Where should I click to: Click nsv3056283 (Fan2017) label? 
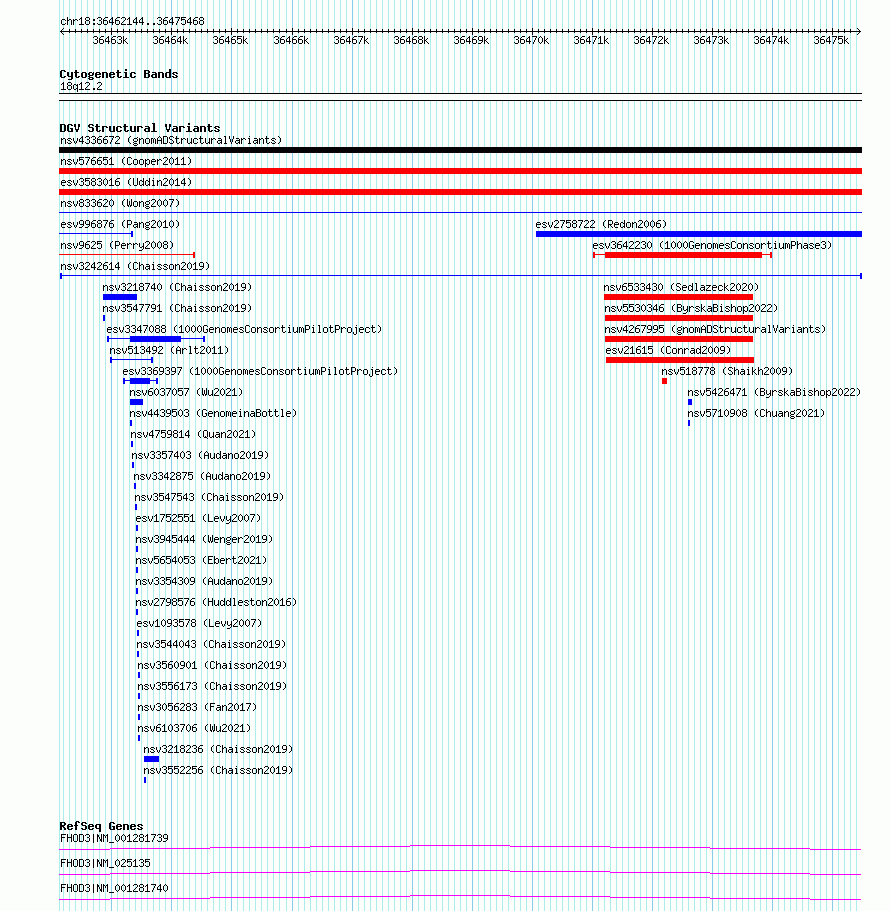197,707
